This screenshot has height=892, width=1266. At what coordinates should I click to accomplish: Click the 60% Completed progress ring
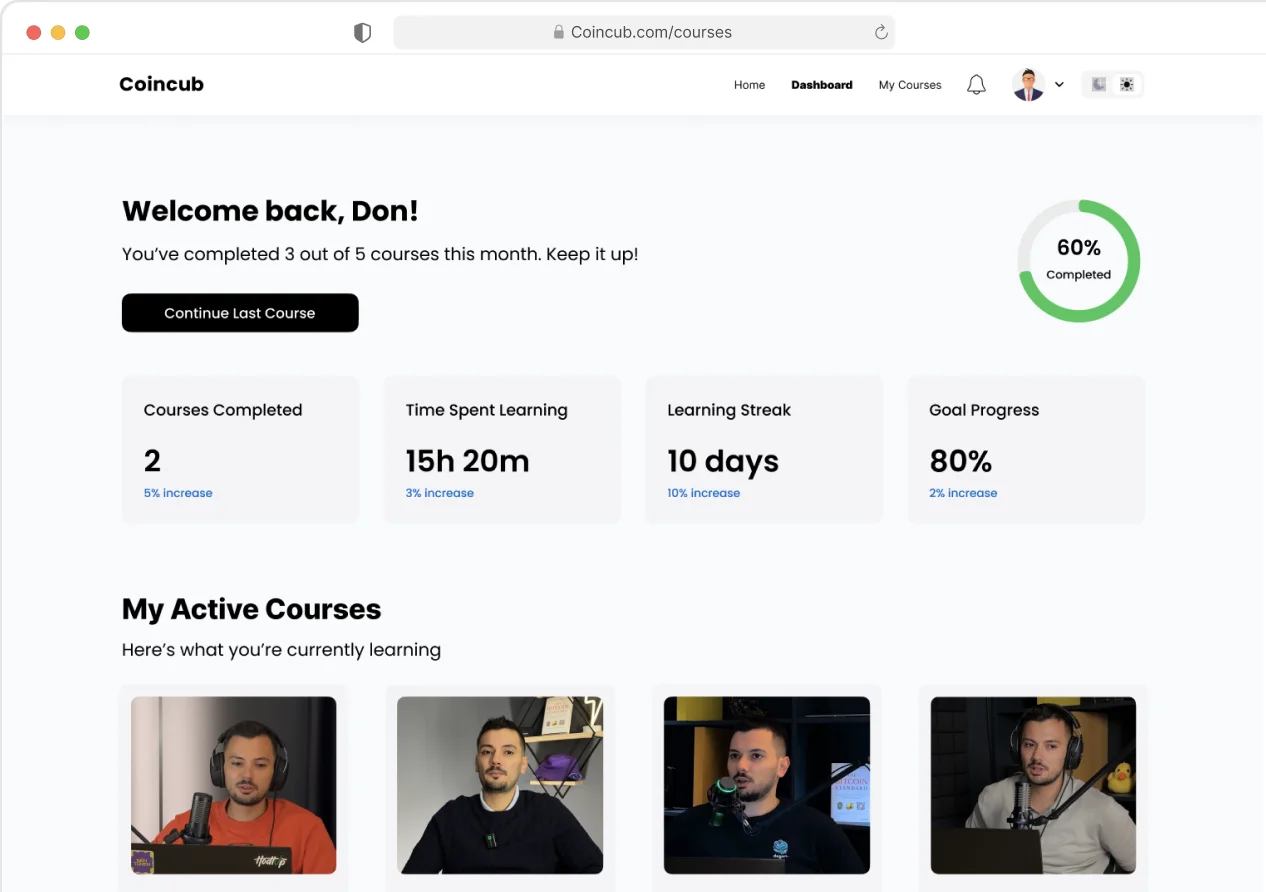click(1079, 261)
